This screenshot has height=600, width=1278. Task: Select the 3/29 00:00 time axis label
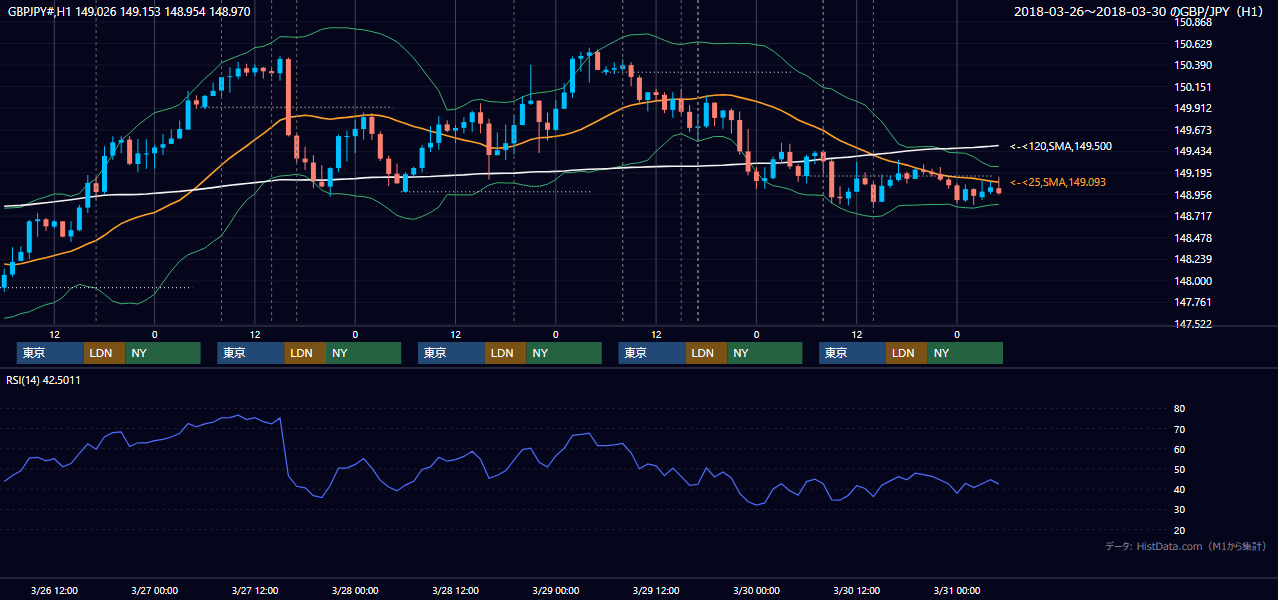(x=556, y=590)
